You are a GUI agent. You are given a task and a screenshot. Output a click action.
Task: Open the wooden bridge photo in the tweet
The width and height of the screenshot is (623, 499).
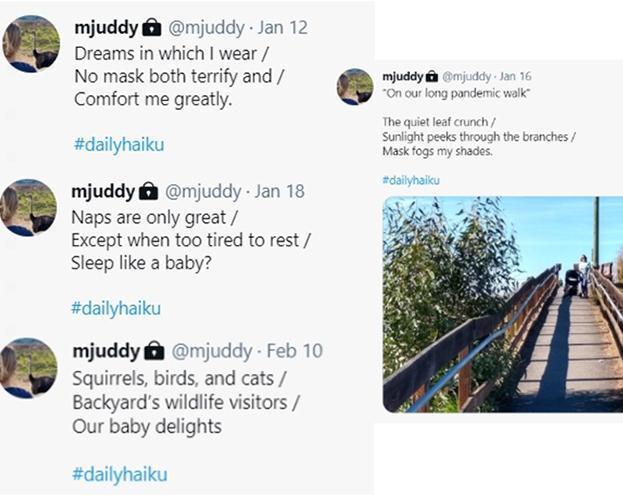502,304
